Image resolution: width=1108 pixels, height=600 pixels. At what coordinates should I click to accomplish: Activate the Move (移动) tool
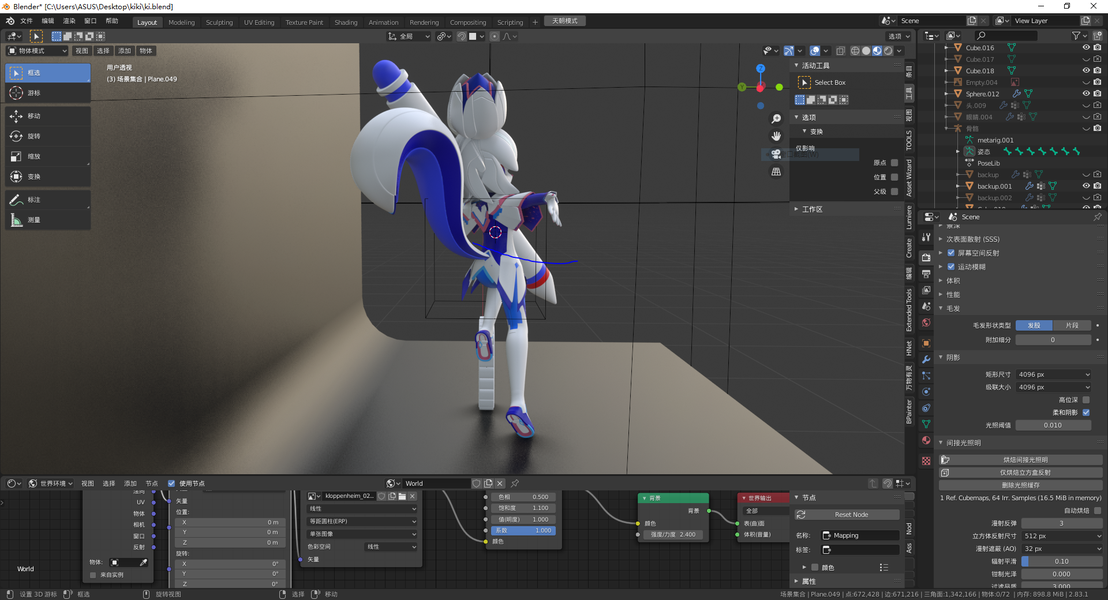[47, 116]
